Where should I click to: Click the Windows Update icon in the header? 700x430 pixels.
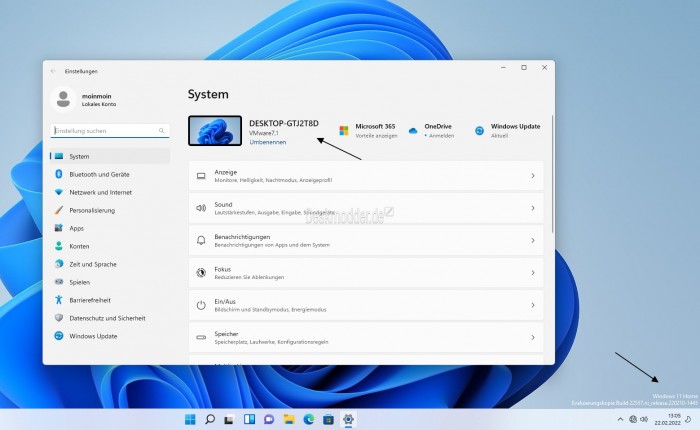(x=479, y=131)
